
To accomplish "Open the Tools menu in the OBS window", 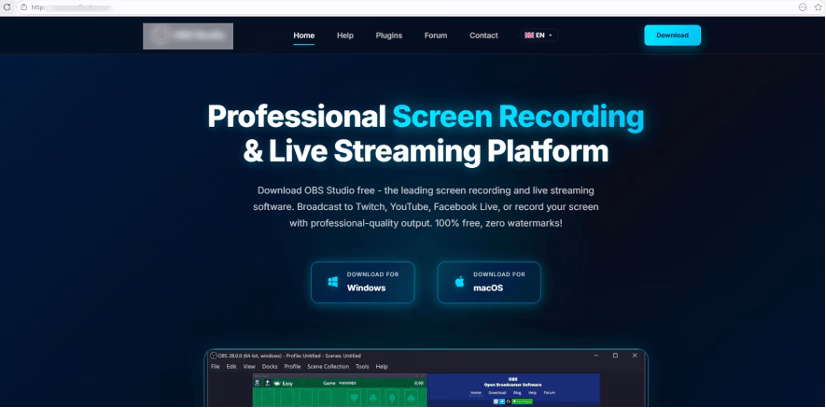I will click(362, 366).
